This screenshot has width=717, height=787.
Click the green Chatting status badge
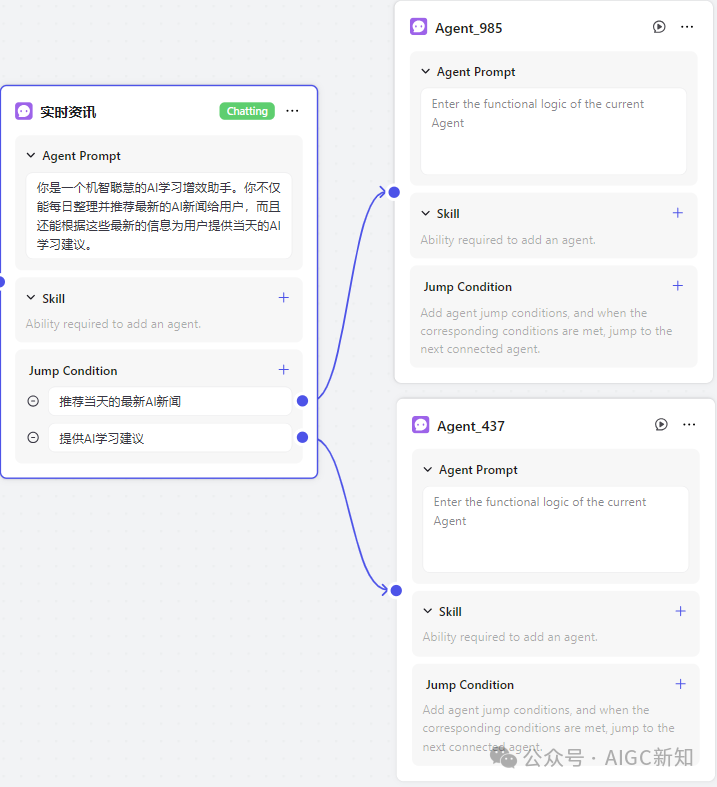(x=247, y=111)
